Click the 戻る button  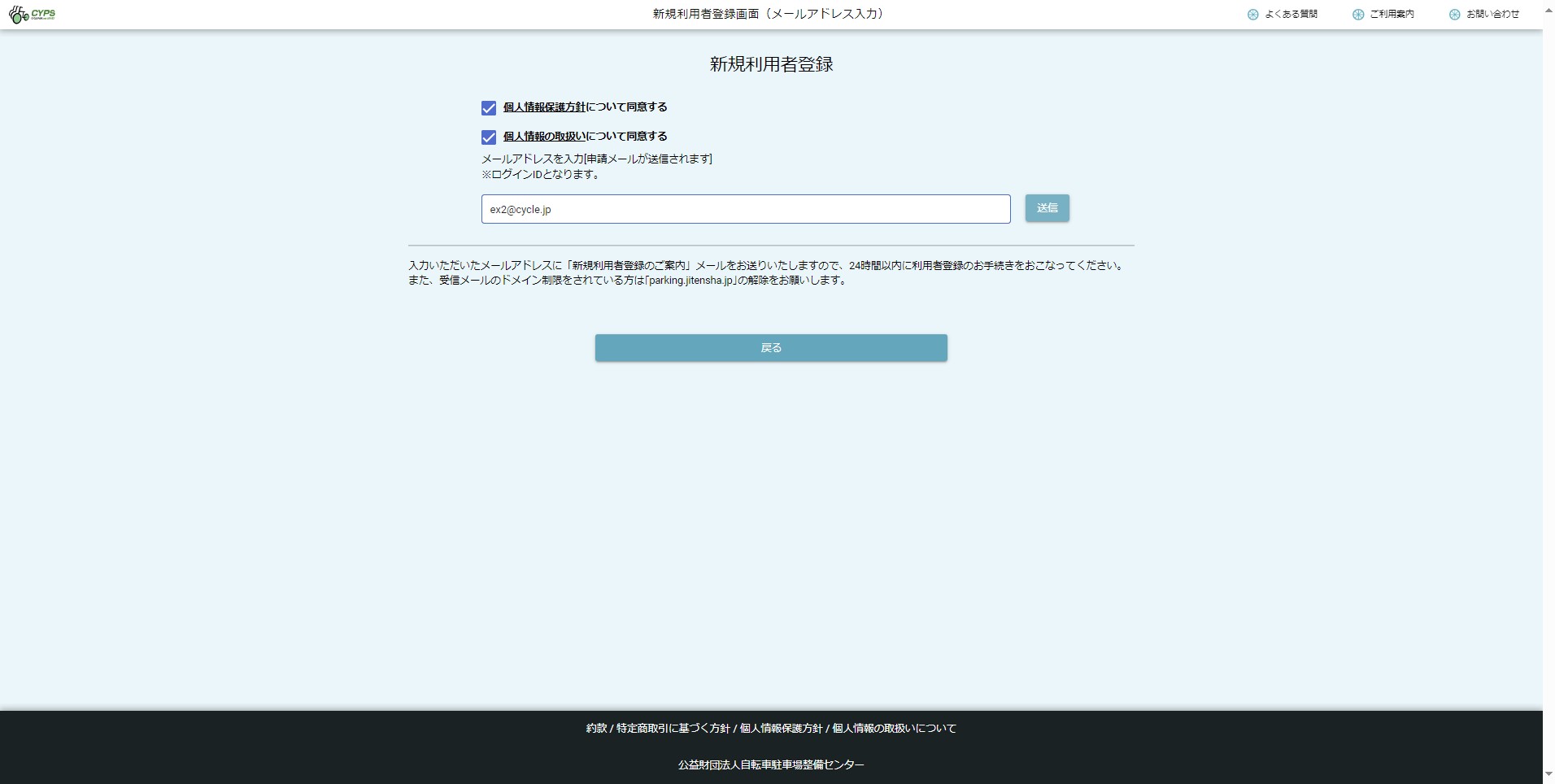(x=770, y=348)
